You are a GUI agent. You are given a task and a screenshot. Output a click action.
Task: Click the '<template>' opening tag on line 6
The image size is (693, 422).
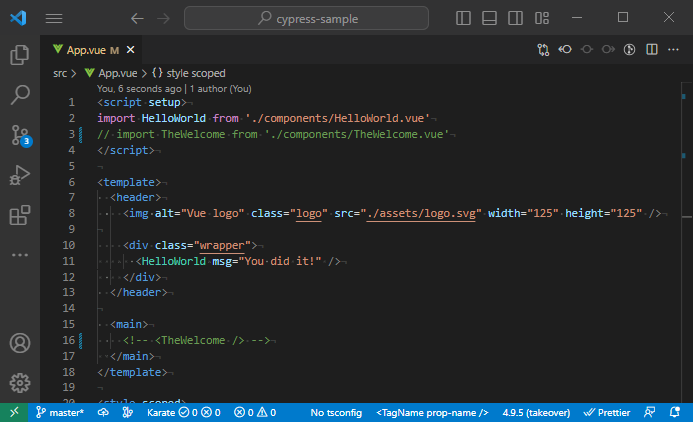click(x=129, y=182)
